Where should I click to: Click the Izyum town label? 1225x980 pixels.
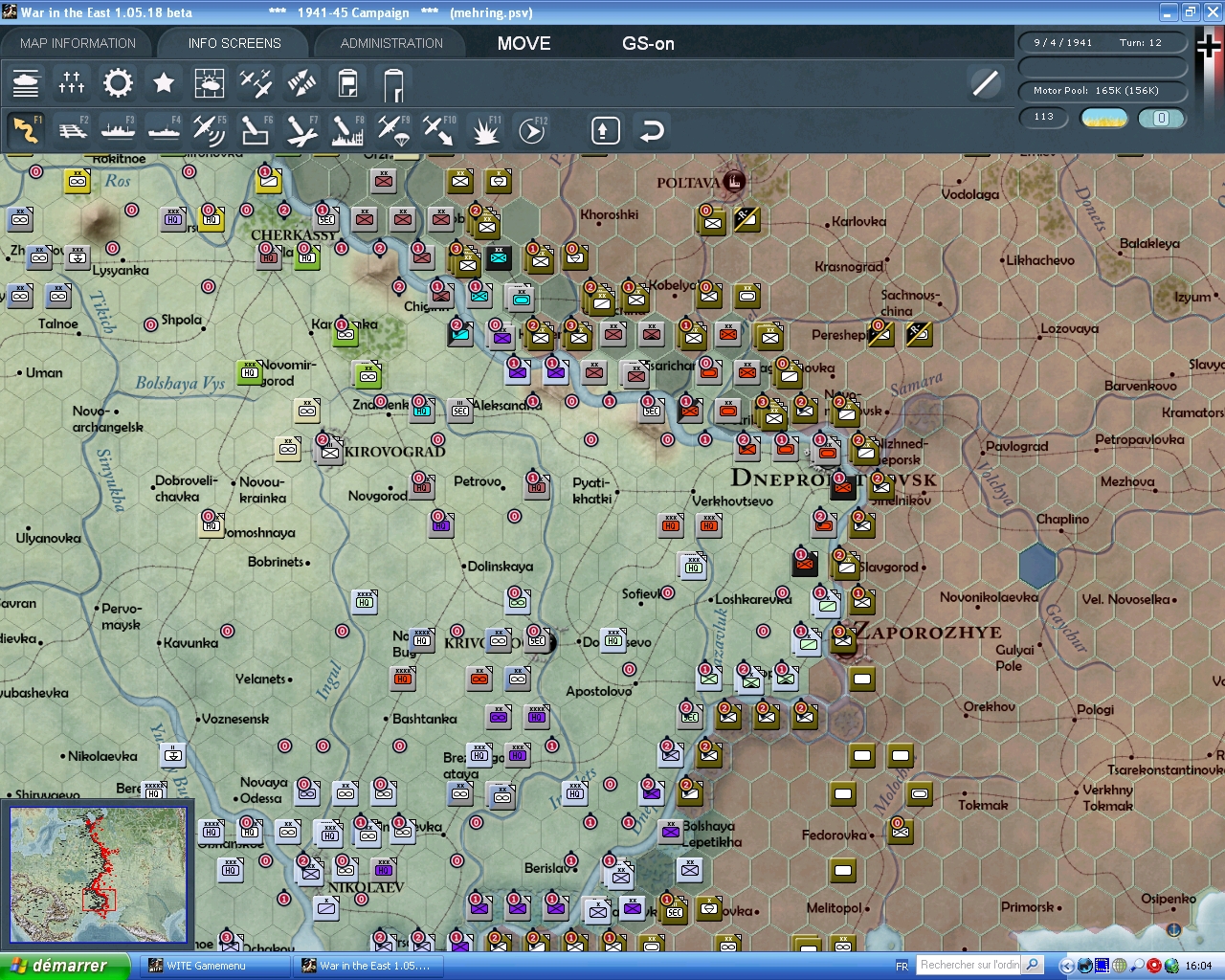1192,297
